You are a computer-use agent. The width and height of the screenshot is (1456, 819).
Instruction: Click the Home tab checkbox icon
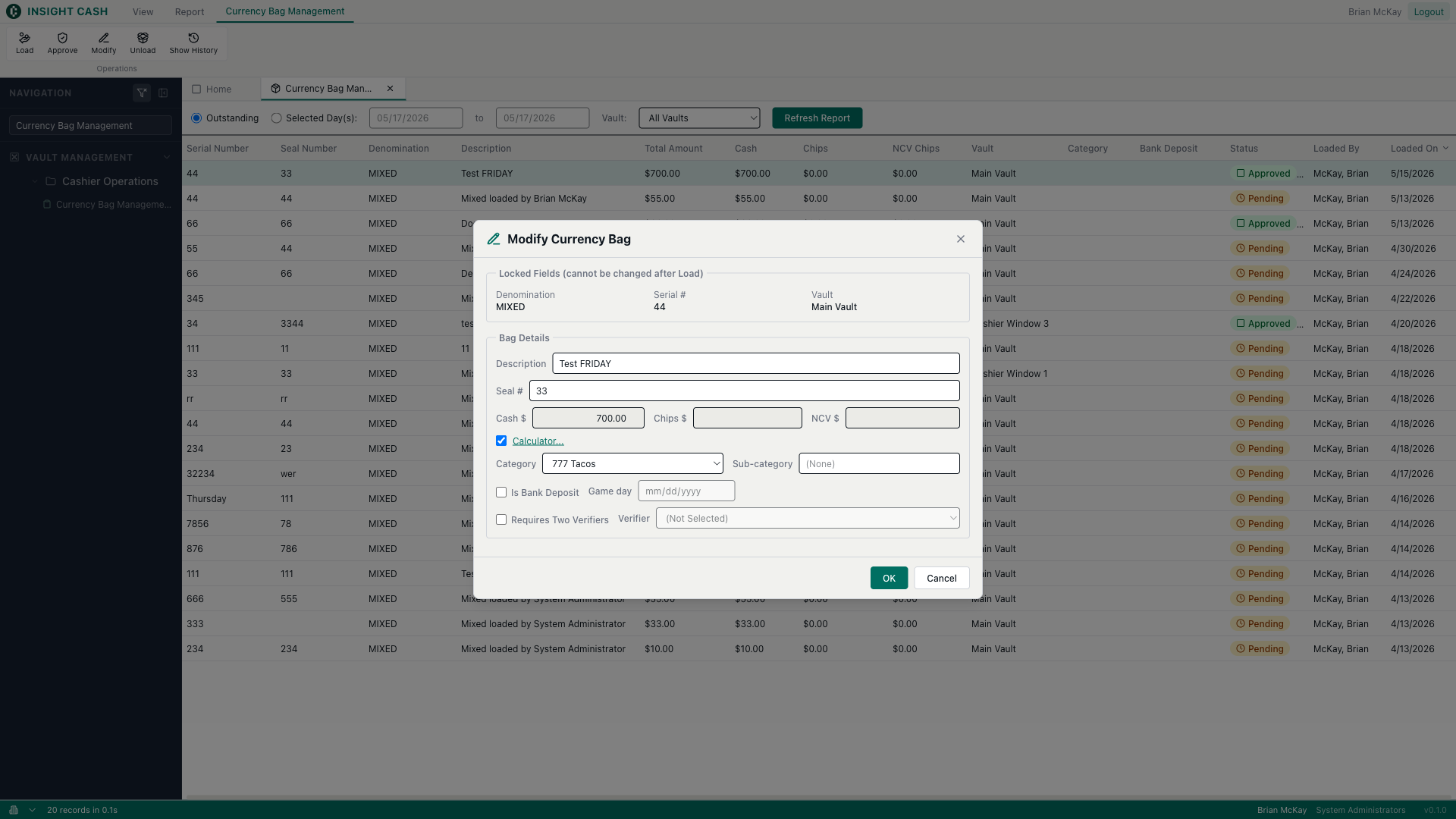pos(196,89)
